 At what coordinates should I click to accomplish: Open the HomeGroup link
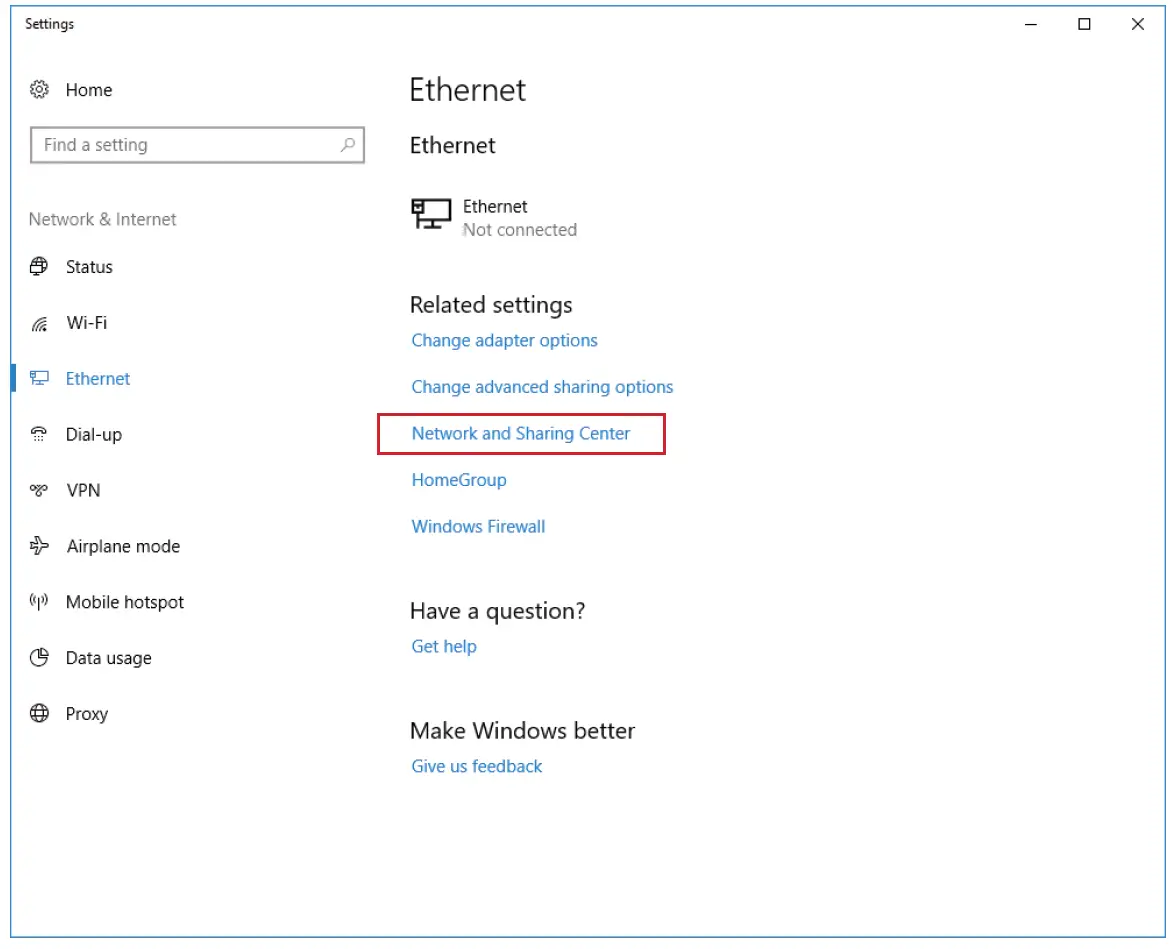pos(459,480)
